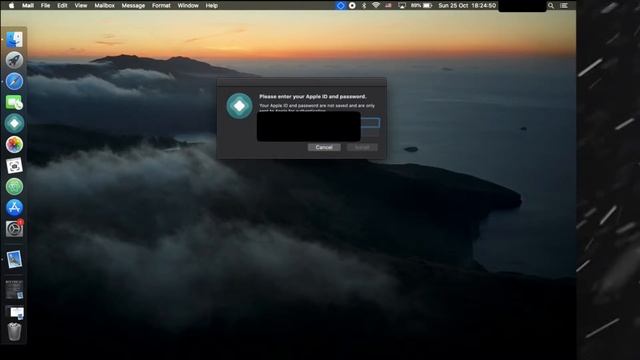The width and height of the screenshot is (640, 360).
Task: Open the Wi-Fi status menu
Action: 376,5
